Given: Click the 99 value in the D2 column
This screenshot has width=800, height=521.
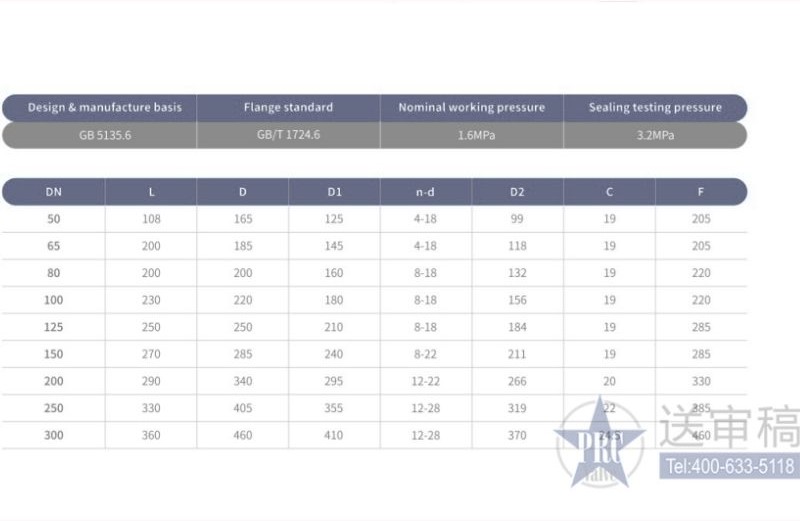Looking at the screenshot, I should 517,218.
